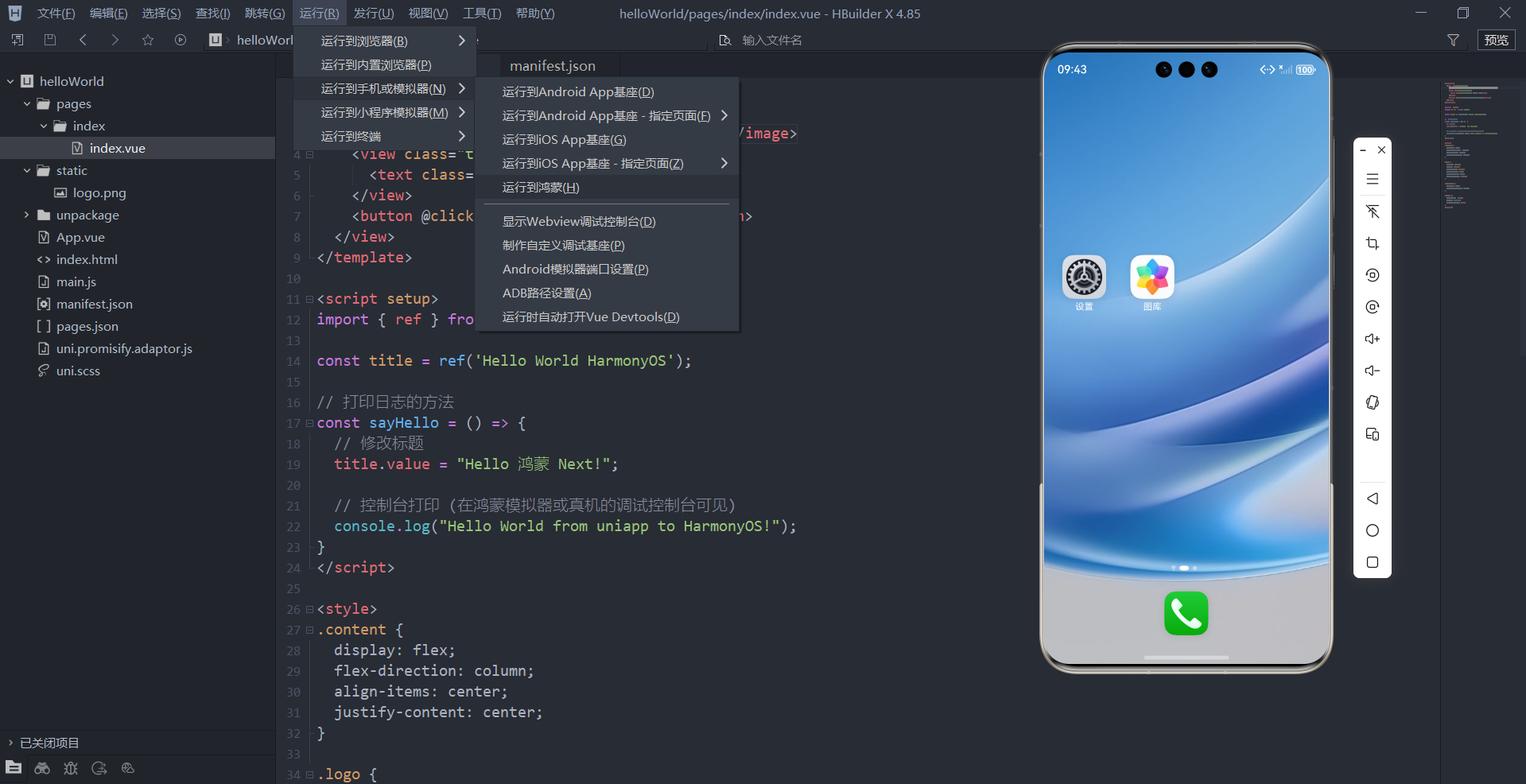Image resolution: width=1526 pixels, height=784 pixels.
Task: Click the star bookmark icon
Action: (148, 40)
